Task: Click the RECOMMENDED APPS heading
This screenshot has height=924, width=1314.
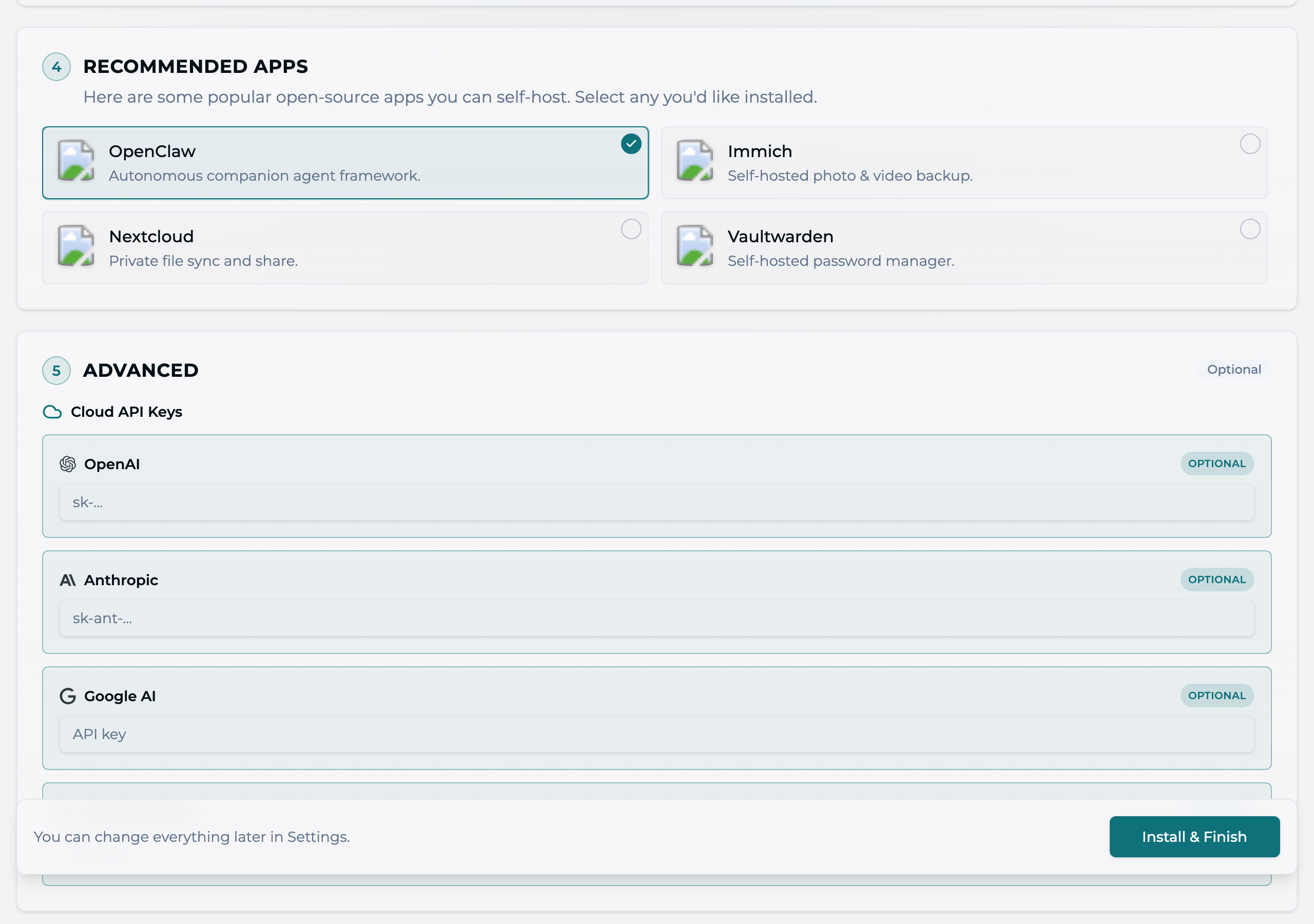Action: click(195, 66)
